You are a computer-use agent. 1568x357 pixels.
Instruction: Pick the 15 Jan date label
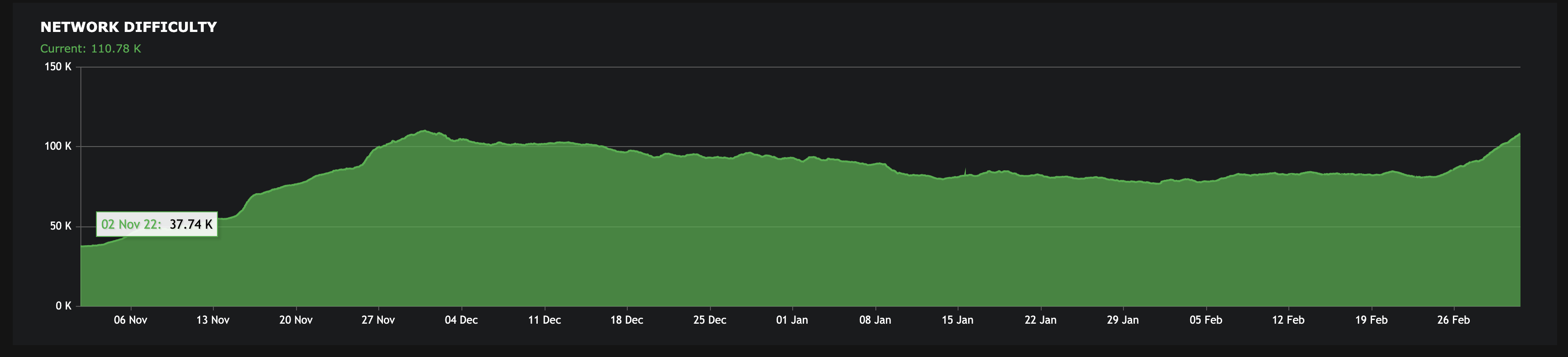[958, 320]
